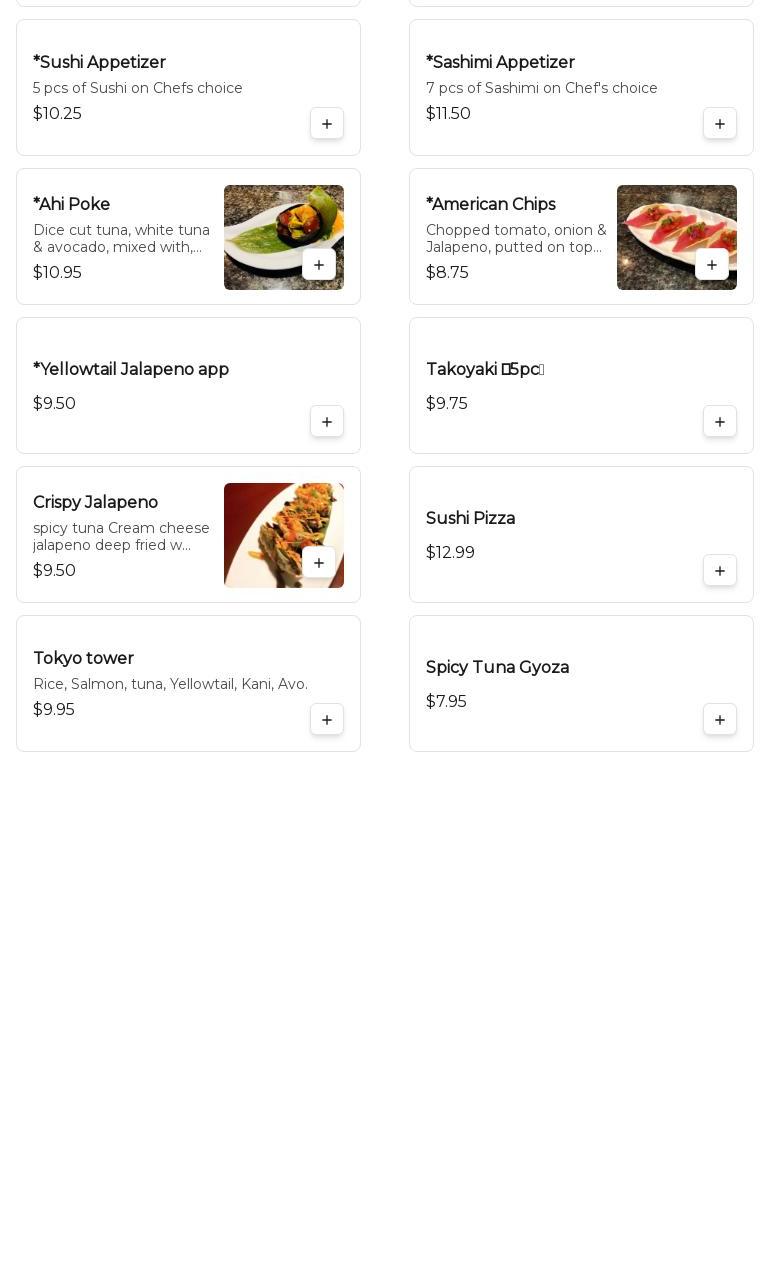Open the Sushi Appetizer item title
The height and width of the screenshot is (1288, 770).
(99, 62)
